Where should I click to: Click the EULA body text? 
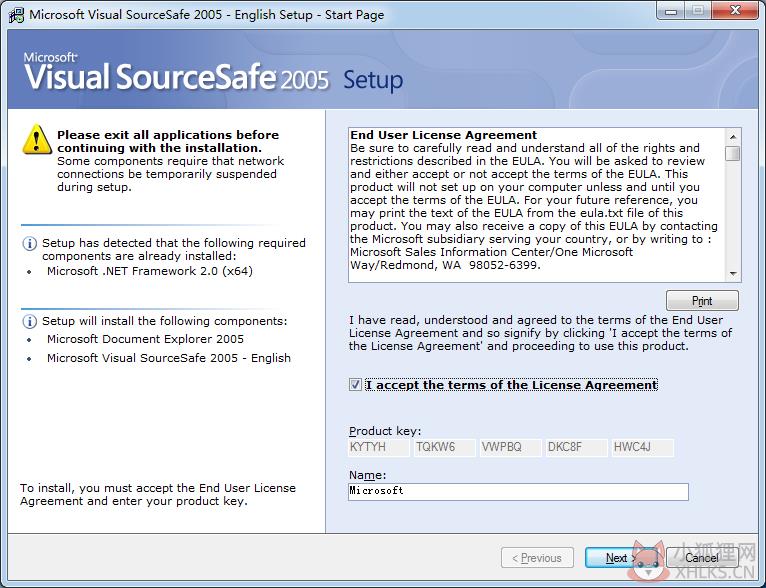(x=533, y=207)
